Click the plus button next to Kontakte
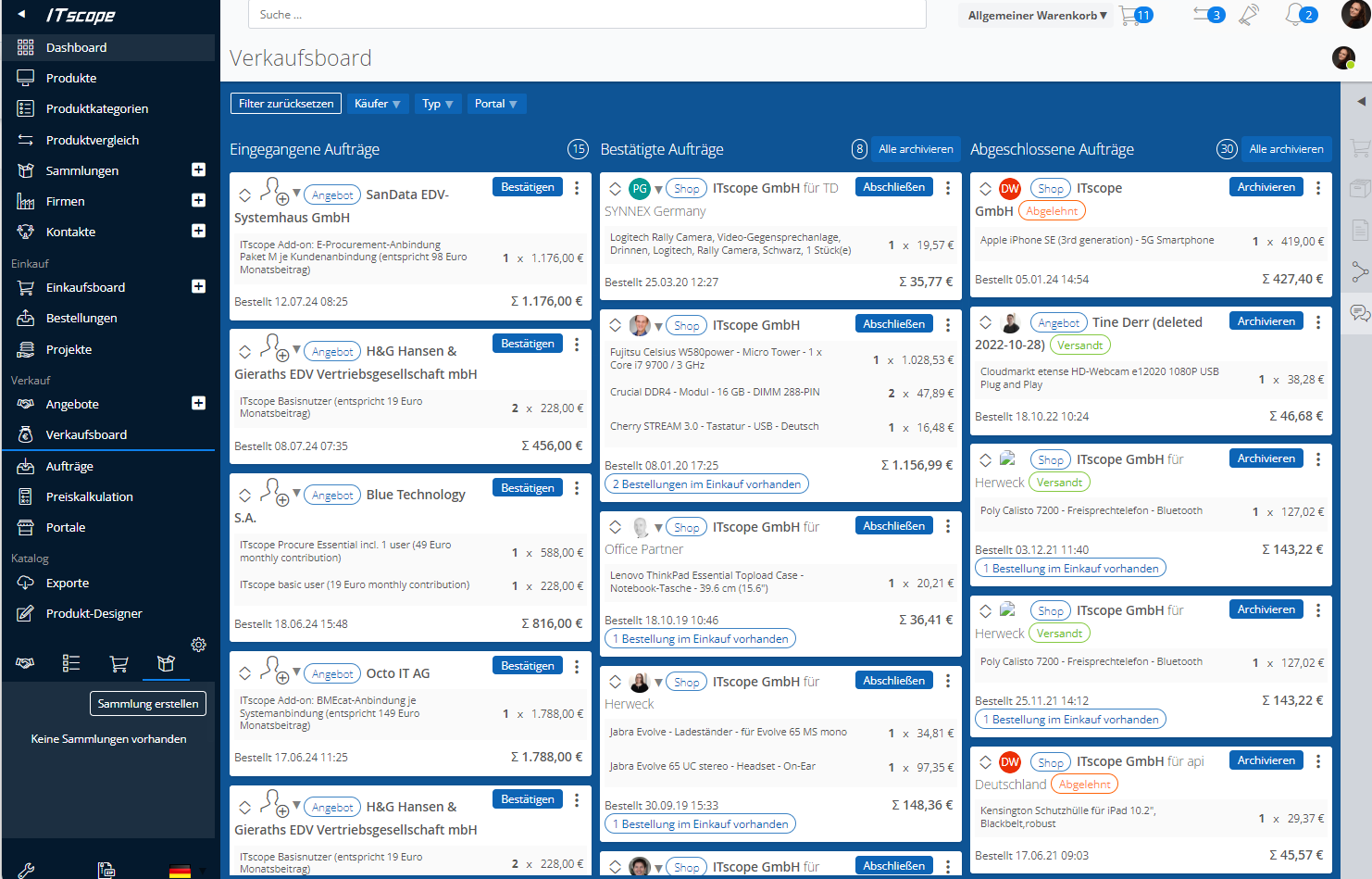Screen dimensions: 1372x879 198,231
